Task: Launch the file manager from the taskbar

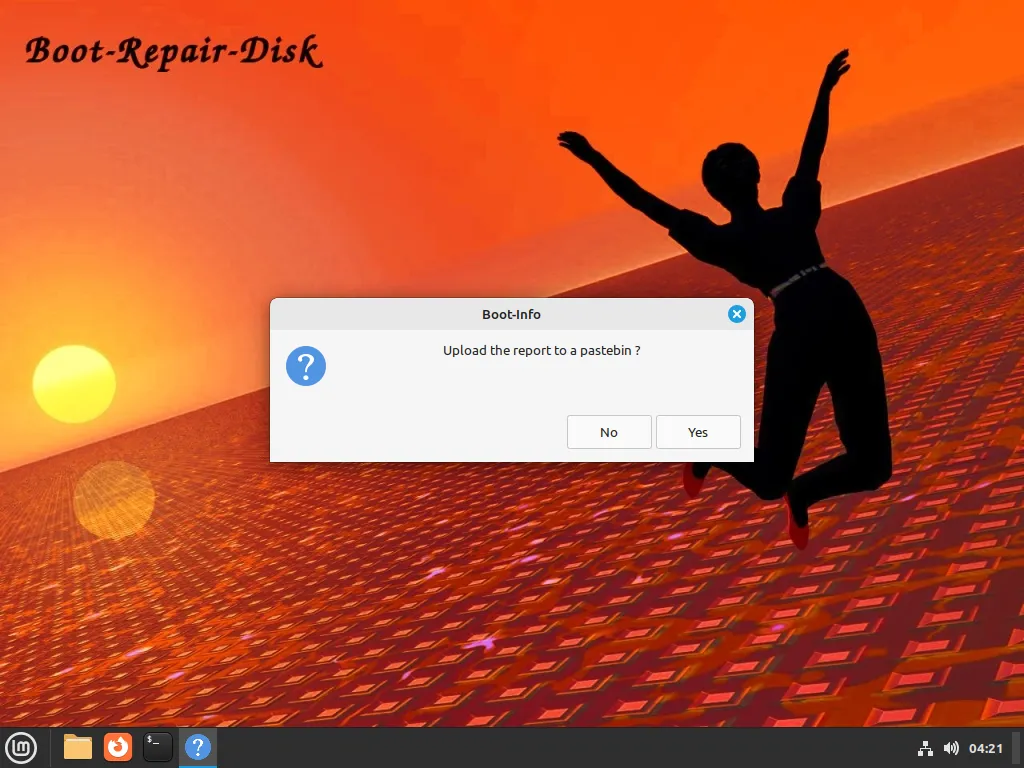Action: point(77,747)
